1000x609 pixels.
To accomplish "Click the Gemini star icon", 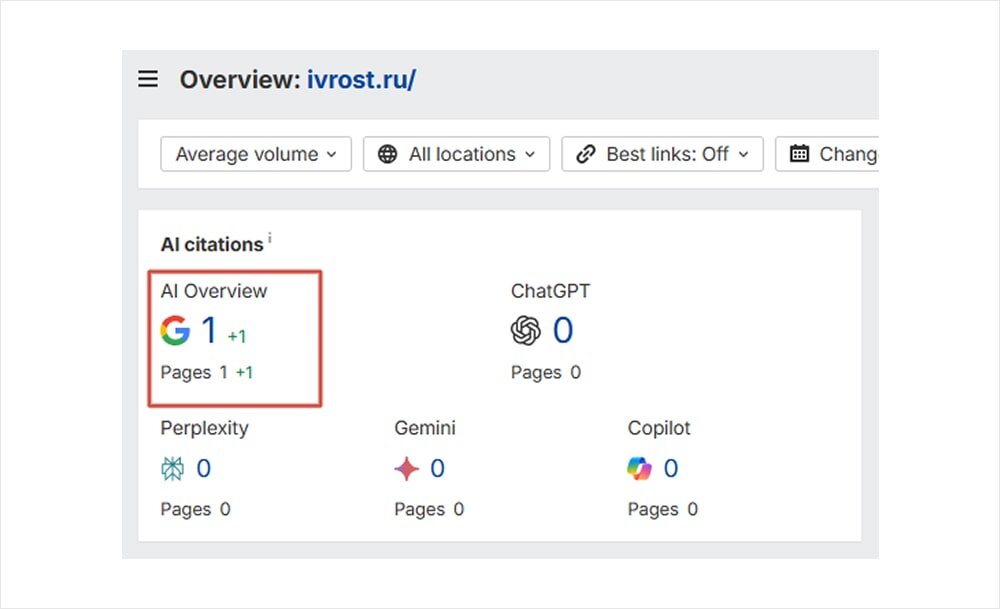I will pyautogui.click(x=406, y=468).
